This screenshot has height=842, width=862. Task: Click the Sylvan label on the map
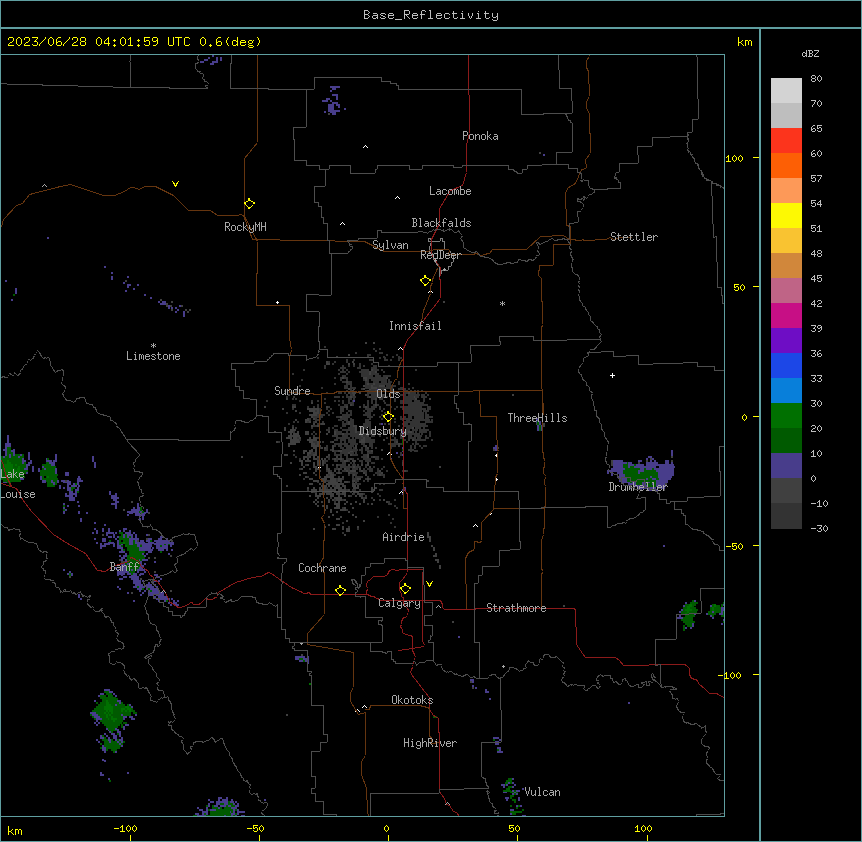pyautogui.click(x=390, y=245)
